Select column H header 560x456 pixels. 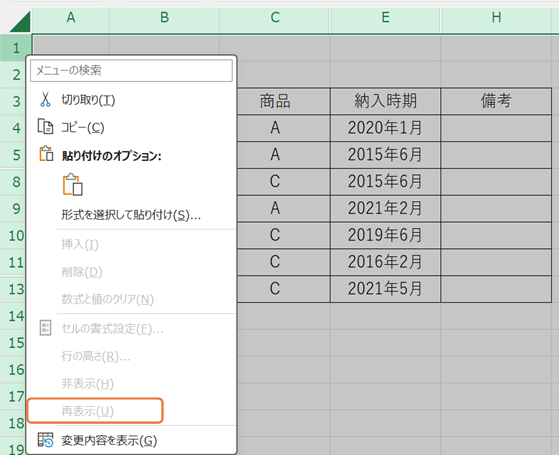[x=496, y=18]
